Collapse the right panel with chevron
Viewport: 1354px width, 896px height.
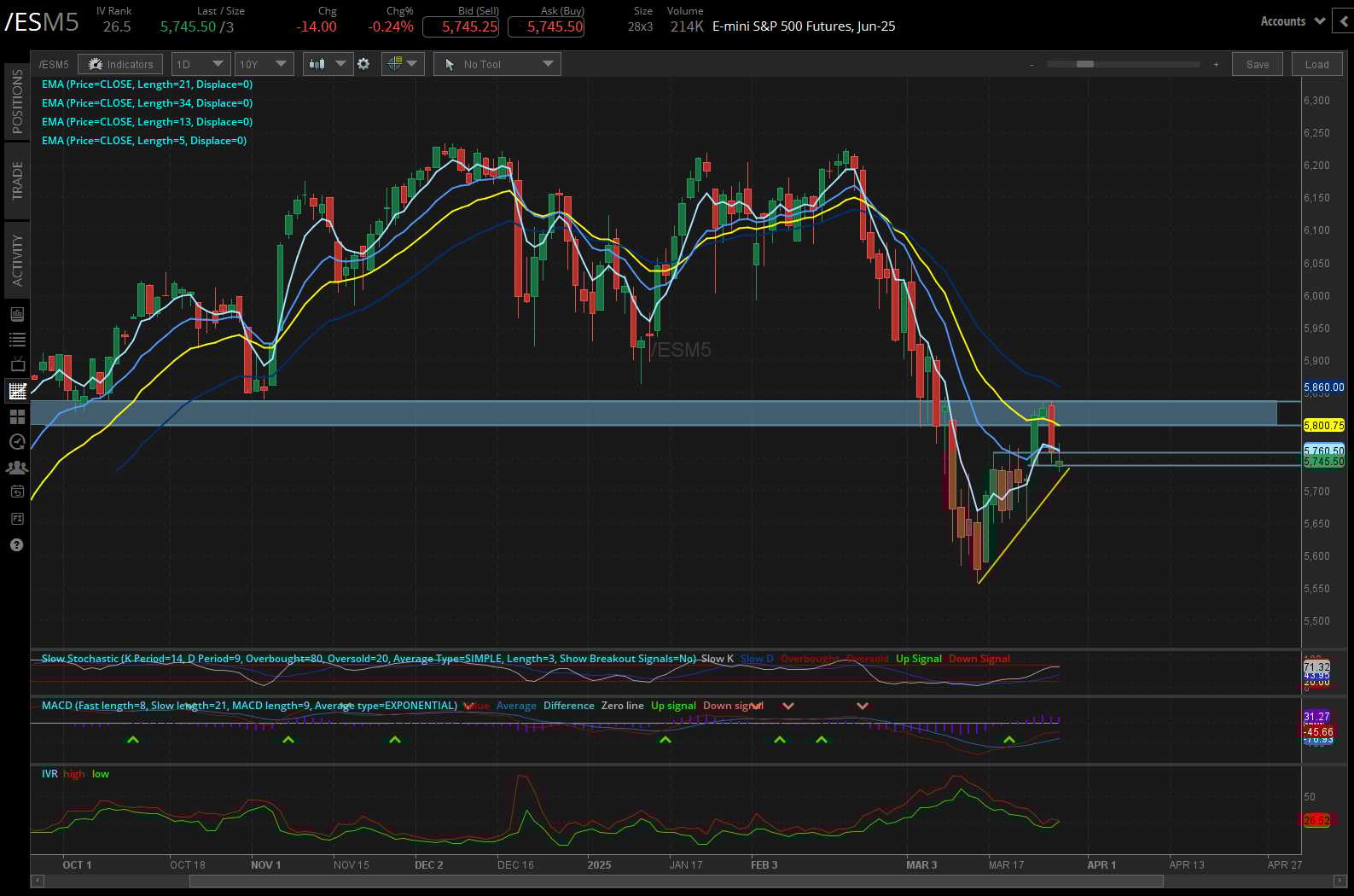click(1344, 21)
